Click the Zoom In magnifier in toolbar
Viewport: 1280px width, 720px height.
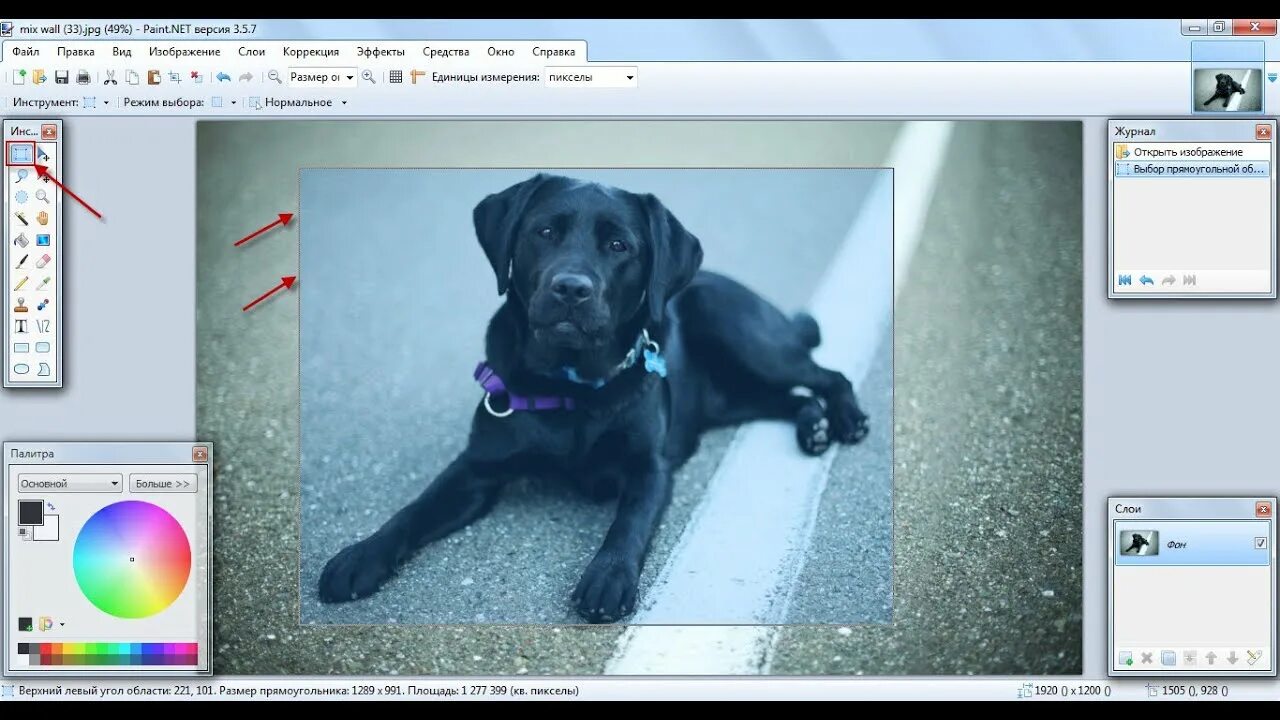[x=369, y=77]
